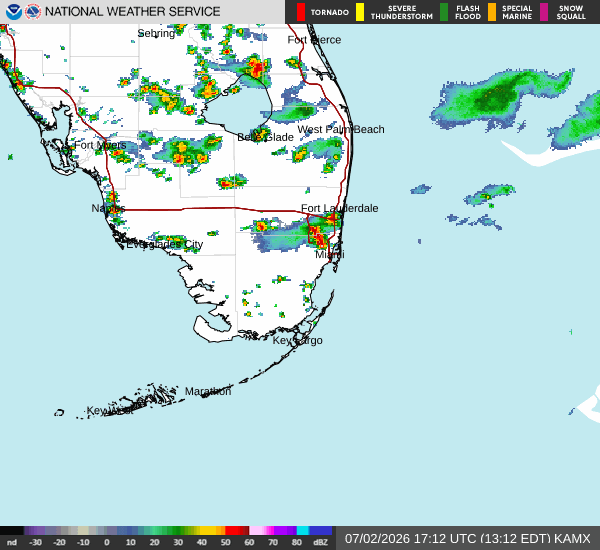Screen dimensions: 600x550
Task: Click the radar timestamp 17:12 UTC KAMX
Action: (468, 539)
